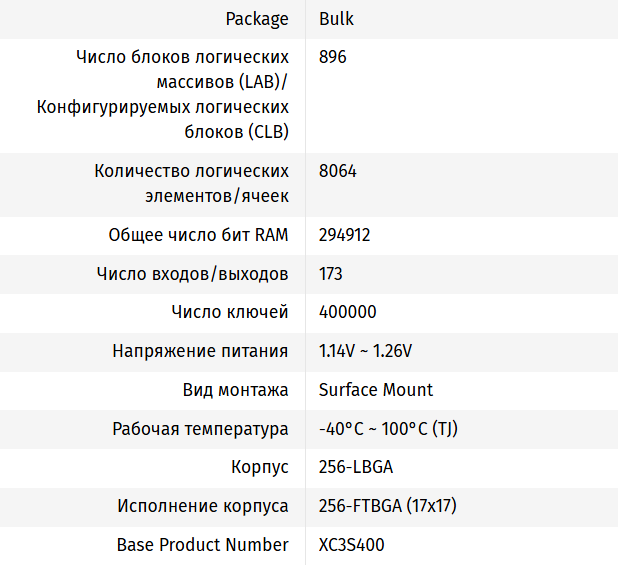Select the 256-LBGA package value
This screenshot has width=618, height=577.
[x=356, y=467]
